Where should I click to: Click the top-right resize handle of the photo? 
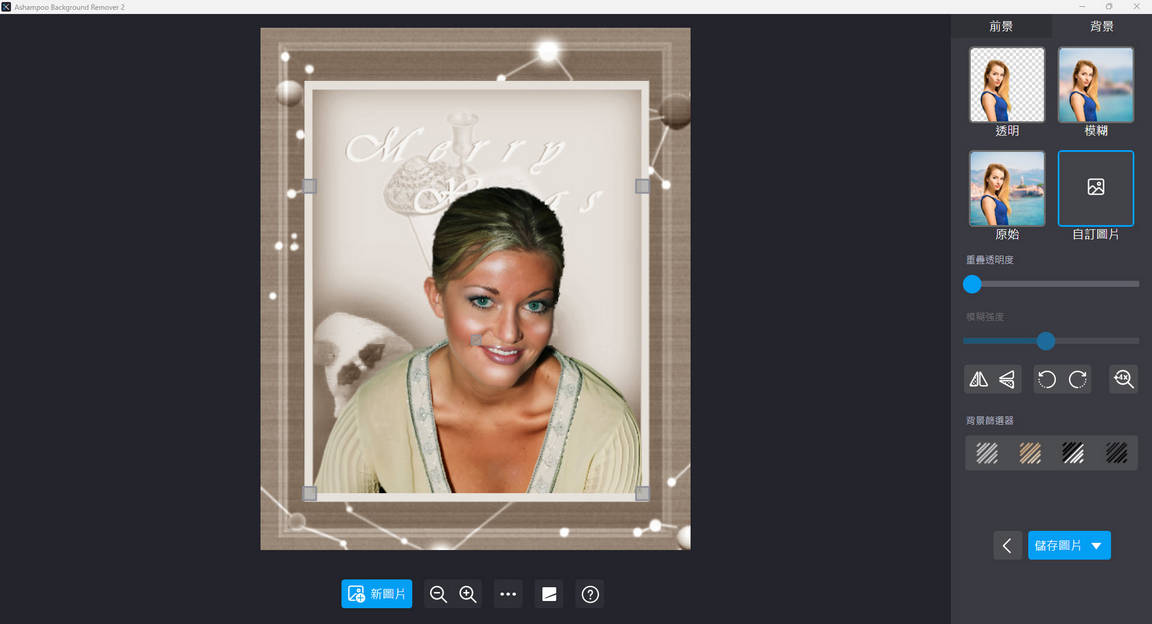pos(642,187)
